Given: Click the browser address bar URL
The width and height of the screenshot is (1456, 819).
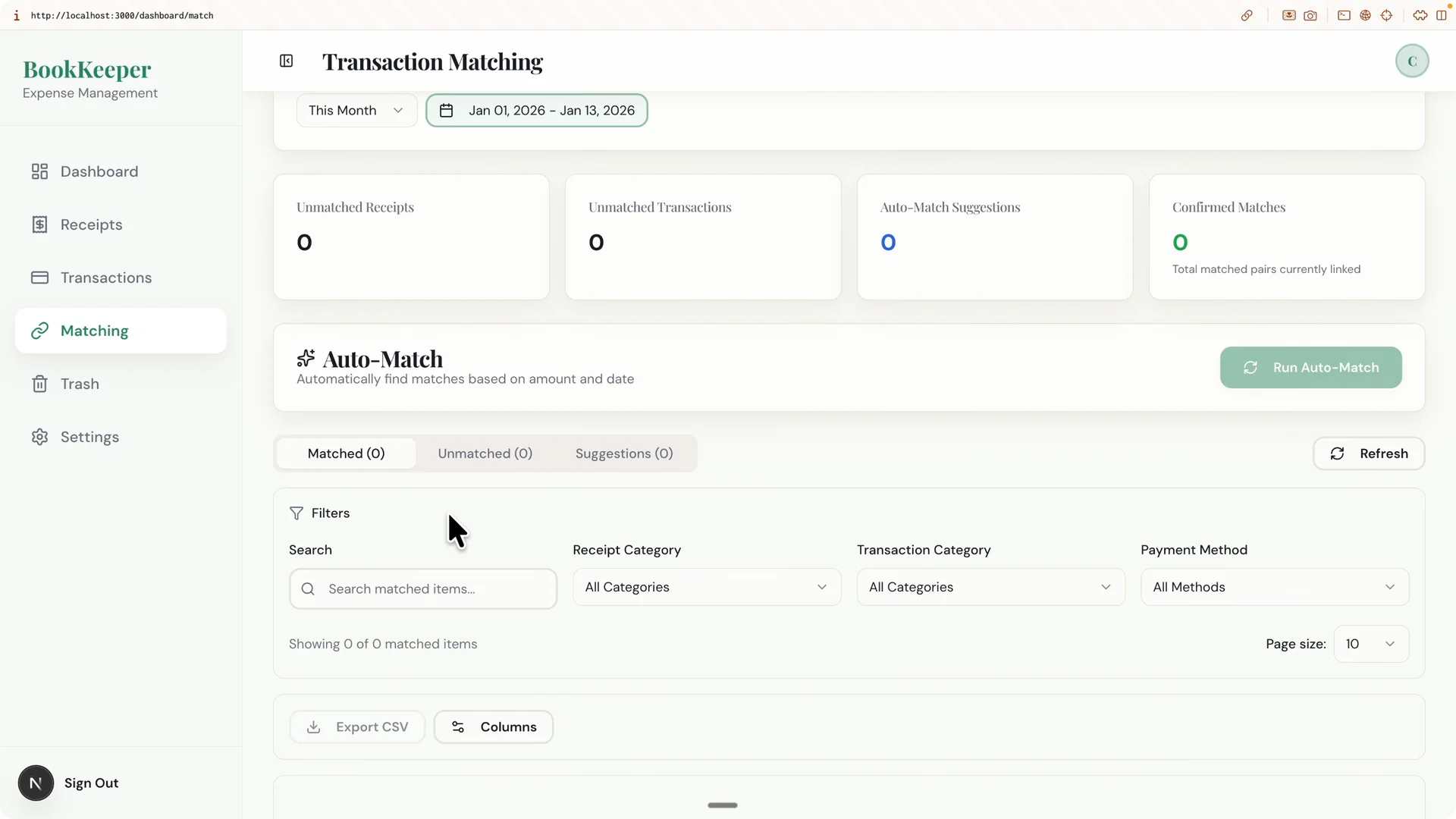Looking at the screenshot, I should [x=122, y=15].
